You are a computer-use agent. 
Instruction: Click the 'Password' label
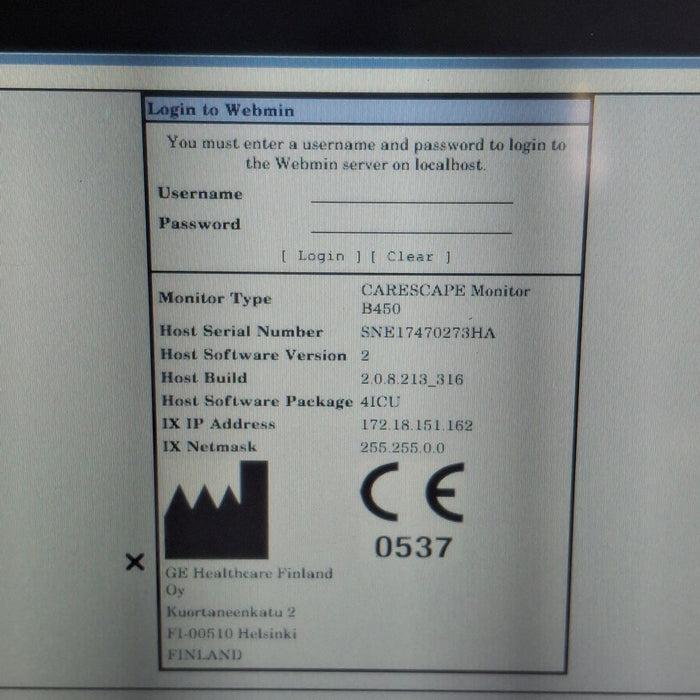tap(200, 223)
